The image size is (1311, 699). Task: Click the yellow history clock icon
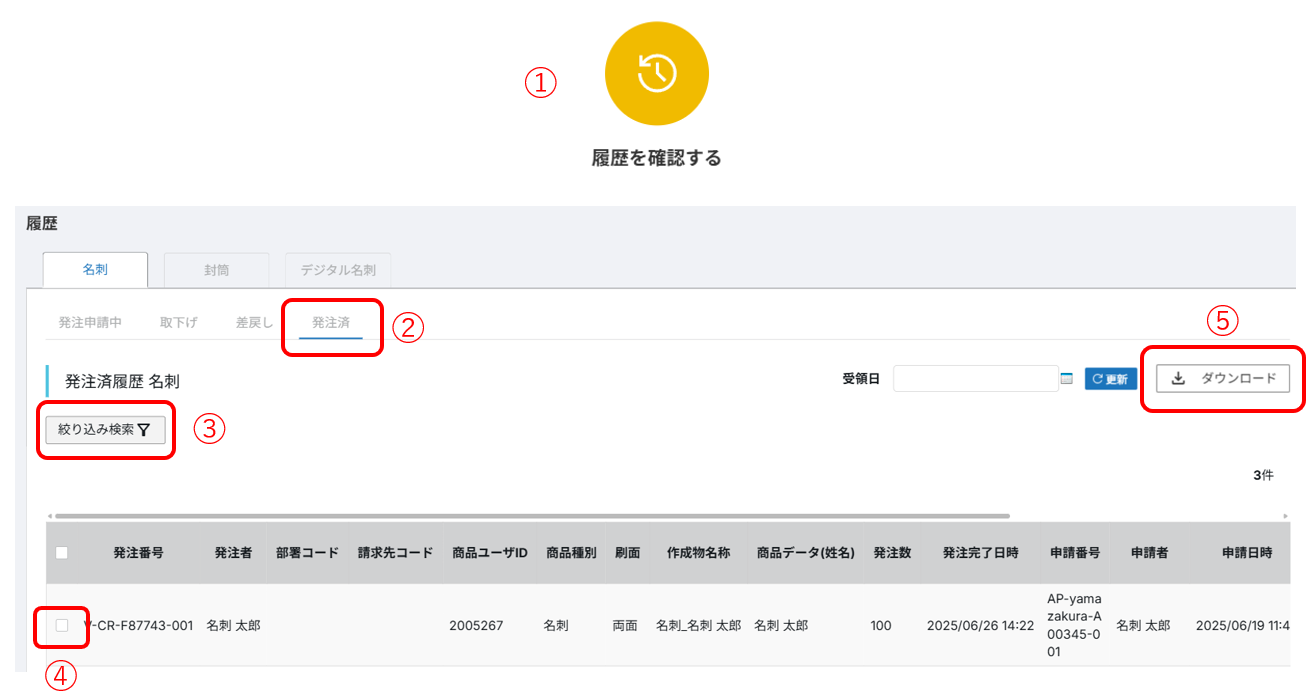pos(656,73)
